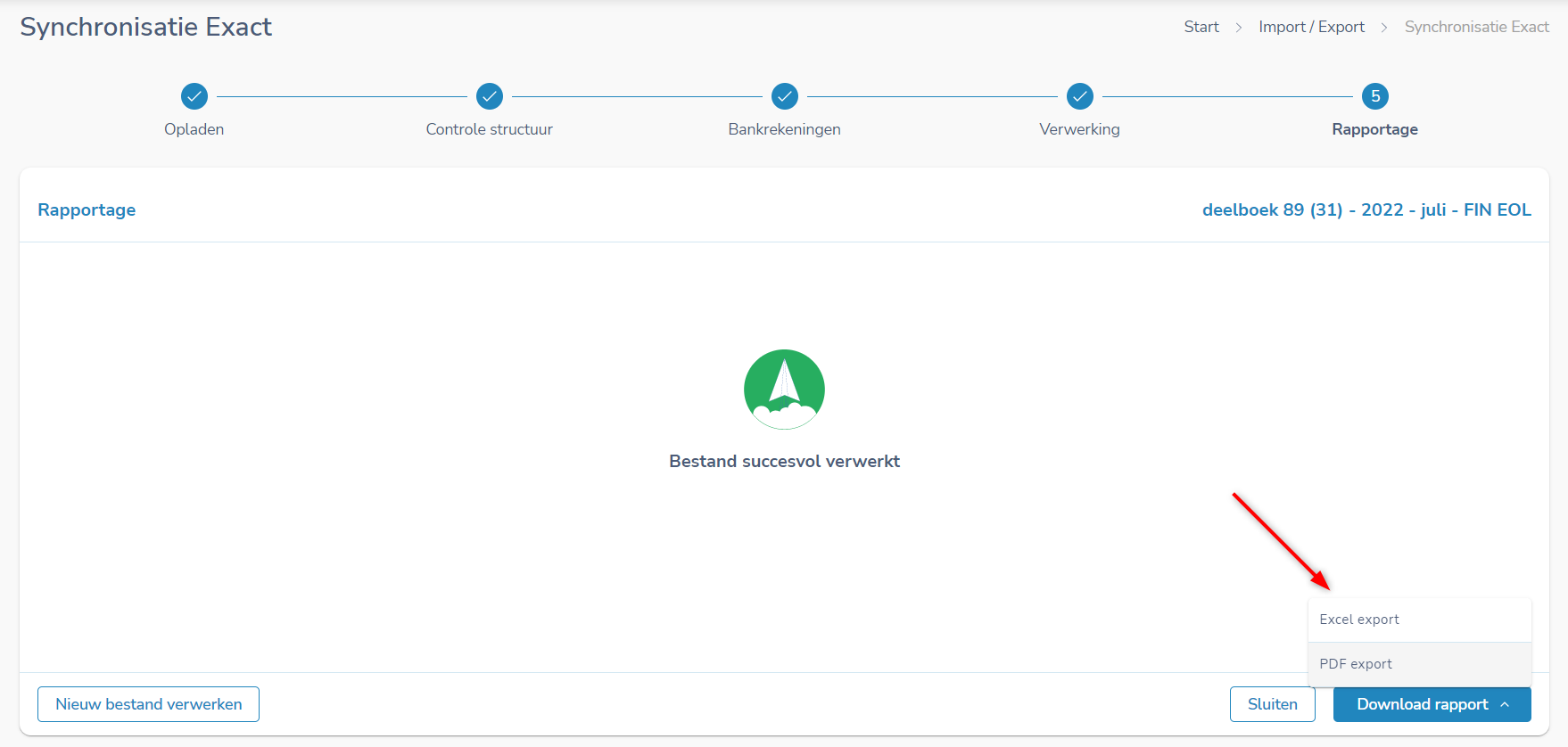Screen dimensions: 1568x747
Task: Navigate to Import / Export breadcrumb
Action: 1311,27
